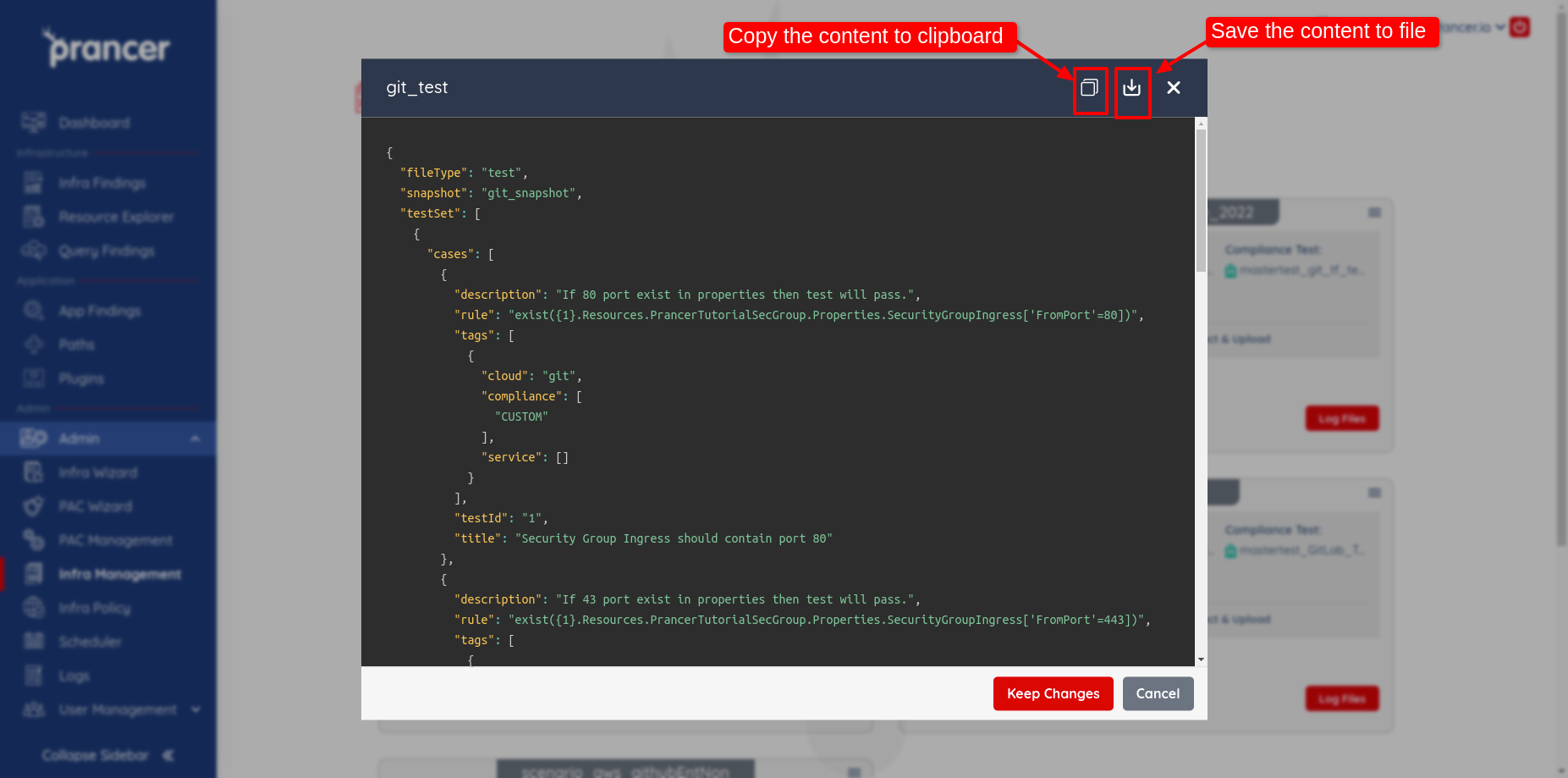Click the prancer logo
The height and width of the screenshot is (778, 1568).
[107, 48]
